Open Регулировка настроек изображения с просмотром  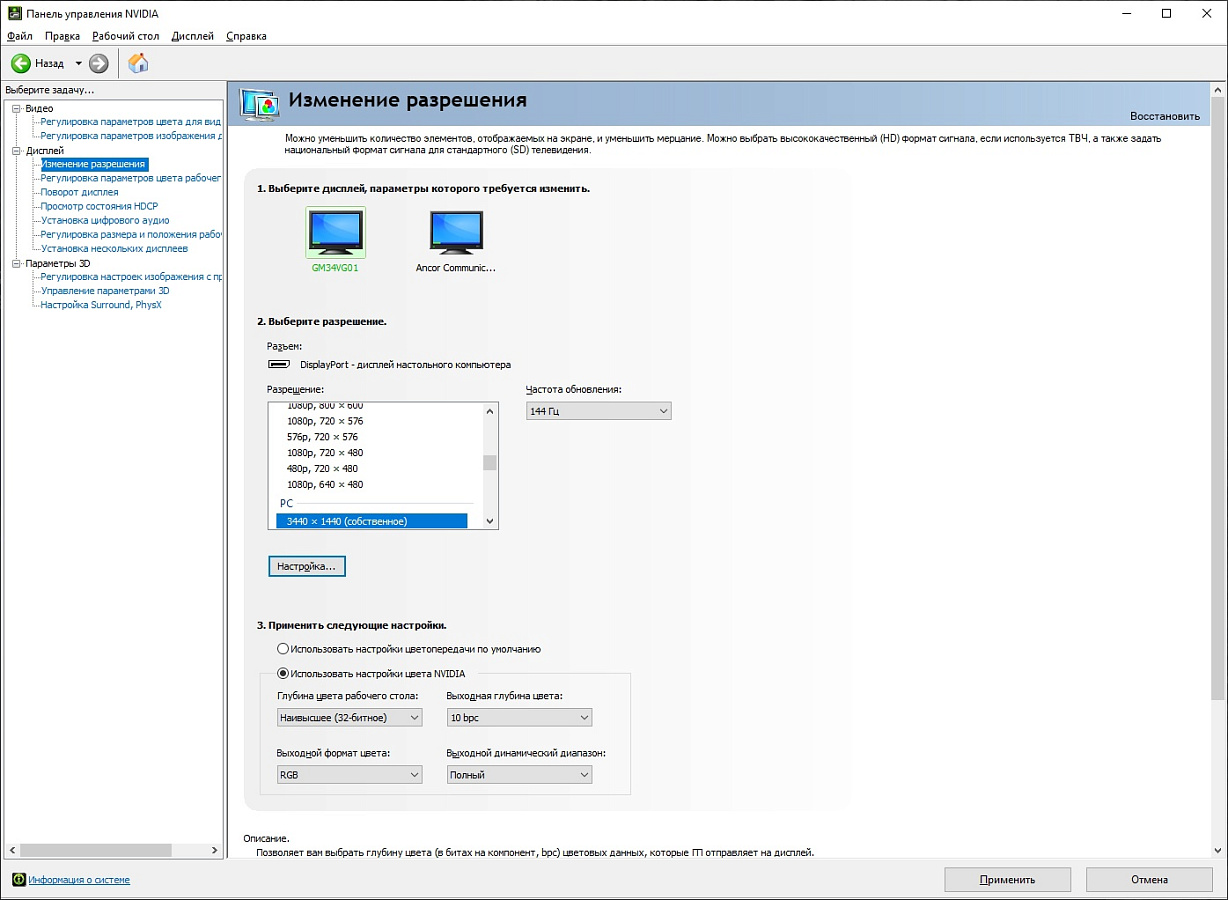click(x=131, y=277)
